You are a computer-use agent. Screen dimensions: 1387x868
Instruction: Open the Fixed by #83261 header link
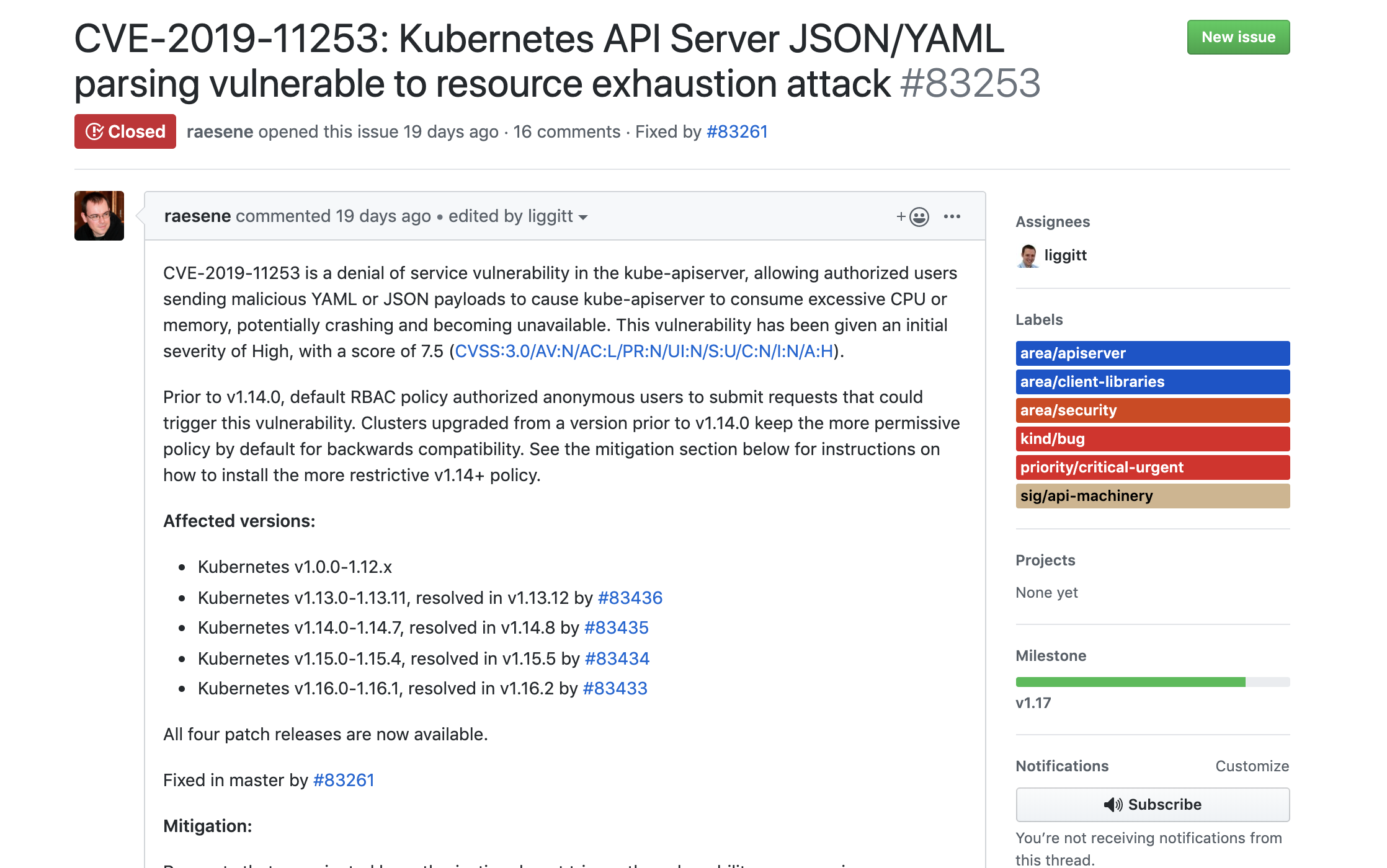[737, 131]
